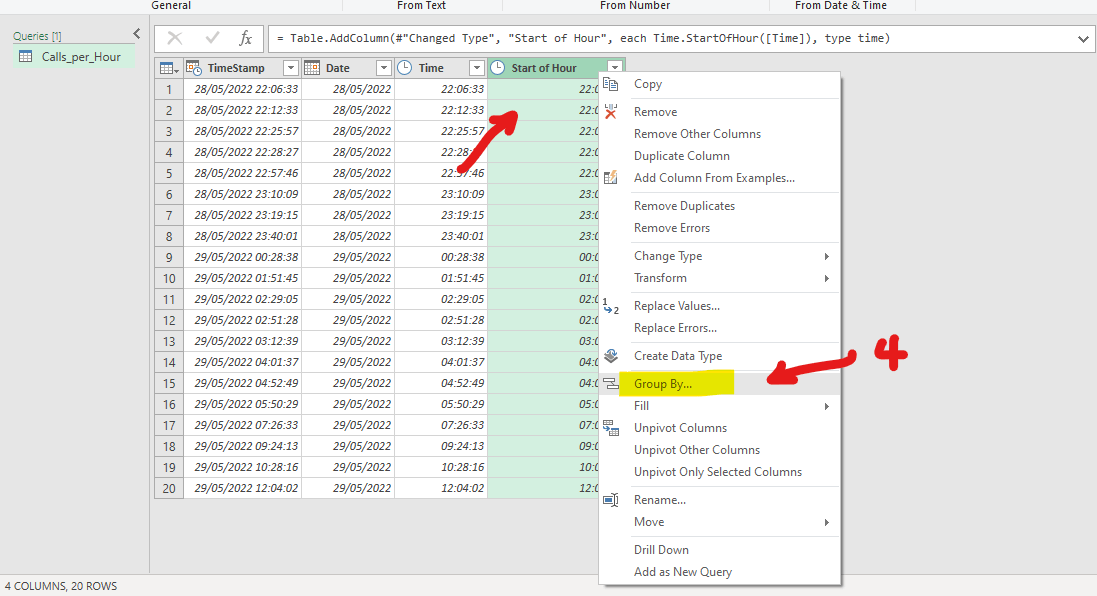1097x596 pixels.
Task: Choose Group By from context menu
Action: pyautogui.click(x=663, y=384)
